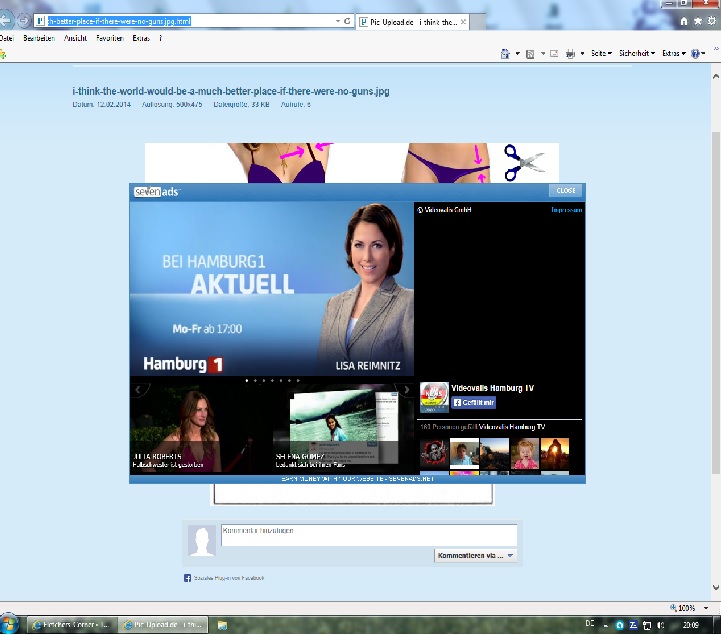
Task: Open the Ansicht menu
Action: [76, 38]
